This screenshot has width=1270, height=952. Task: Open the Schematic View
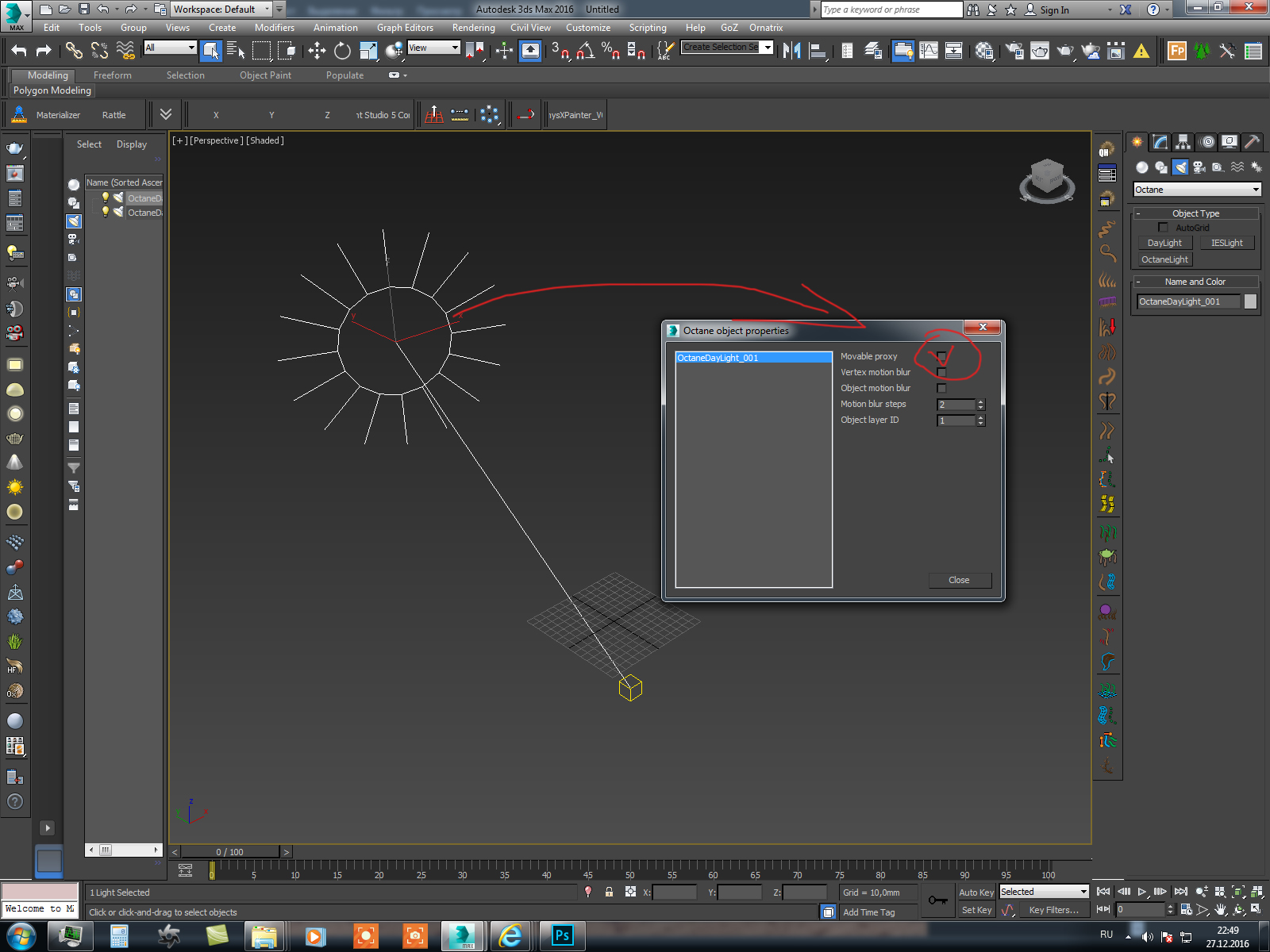tap(954, 51)
